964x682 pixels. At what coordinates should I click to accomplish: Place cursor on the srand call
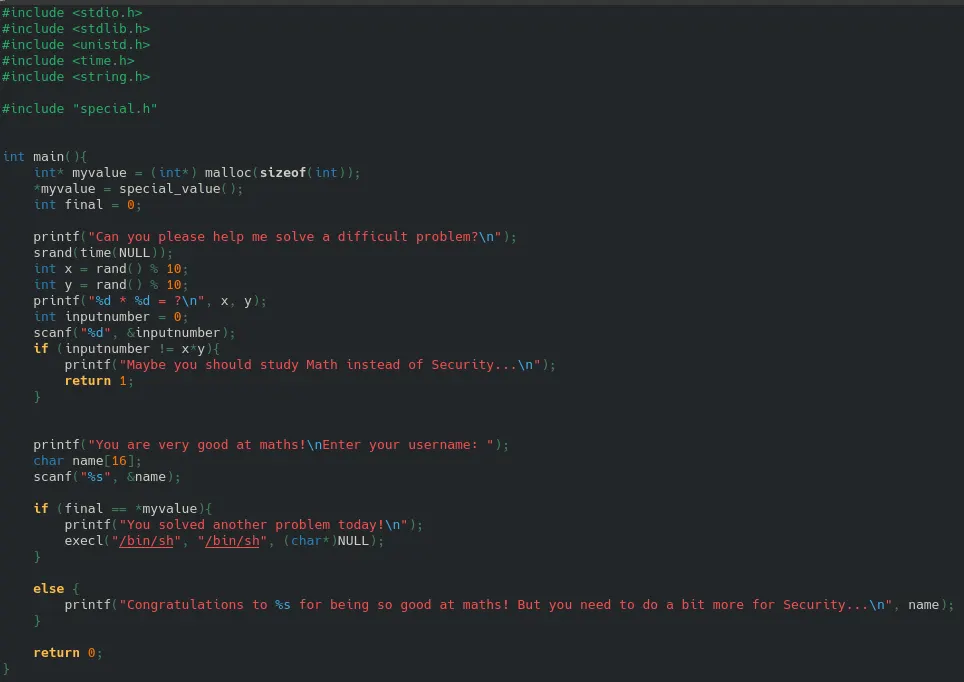pos(52,252)
